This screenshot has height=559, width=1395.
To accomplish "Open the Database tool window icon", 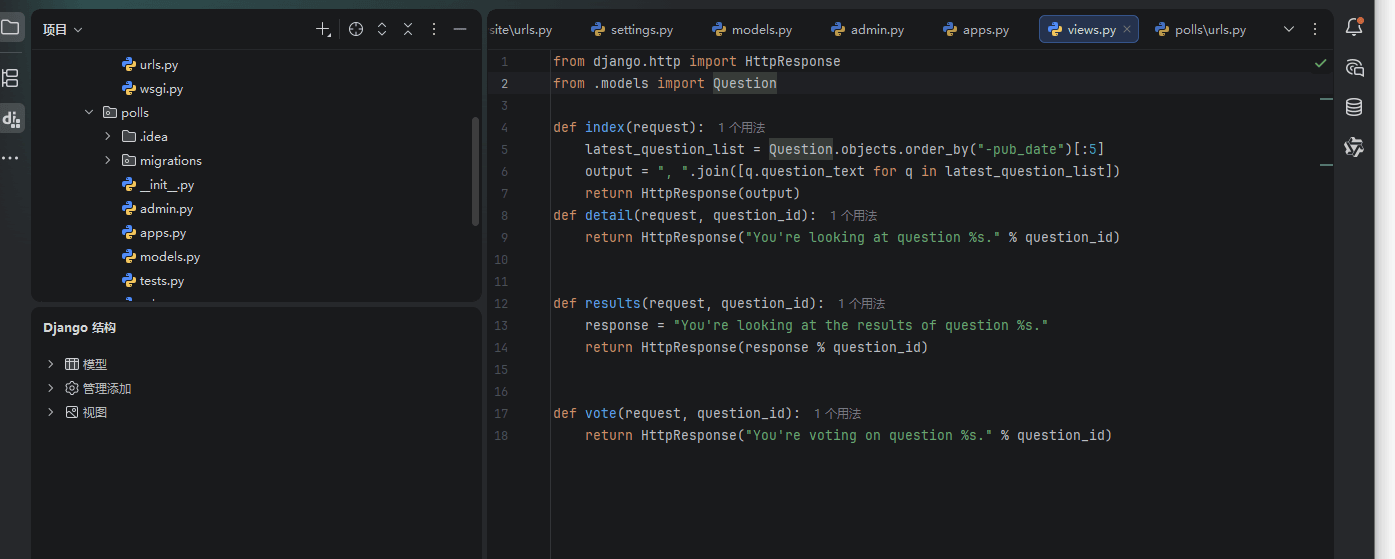I will pyautogui.click(x=1354, y=107).
